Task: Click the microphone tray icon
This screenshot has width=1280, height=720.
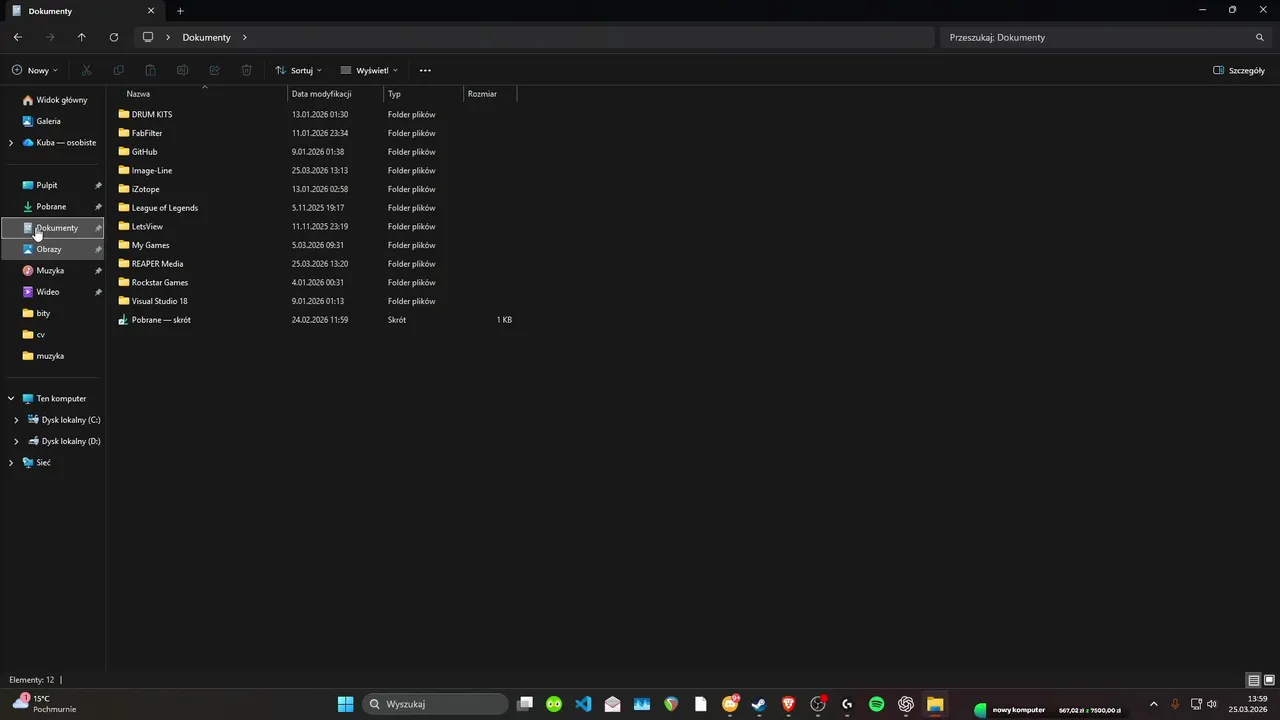Action: click(1175, 704)
